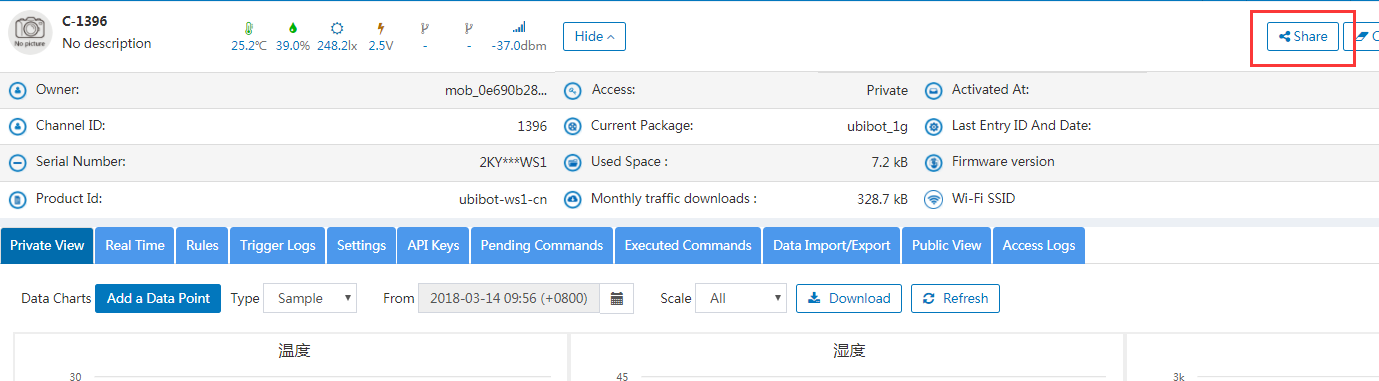Viewport: 1379px width, 381px height.
Task: Click the 25.2℃ temperature reading
Action: (x=249, y=46)
